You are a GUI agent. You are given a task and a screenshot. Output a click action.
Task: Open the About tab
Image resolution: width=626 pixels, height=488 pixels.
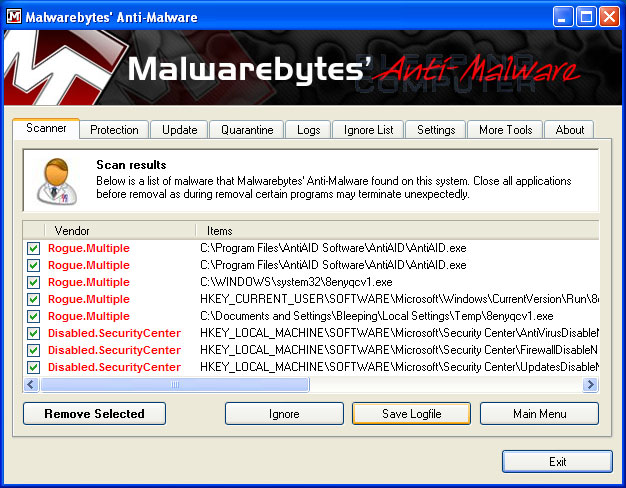pyautogui.click(x=570, y=130)
